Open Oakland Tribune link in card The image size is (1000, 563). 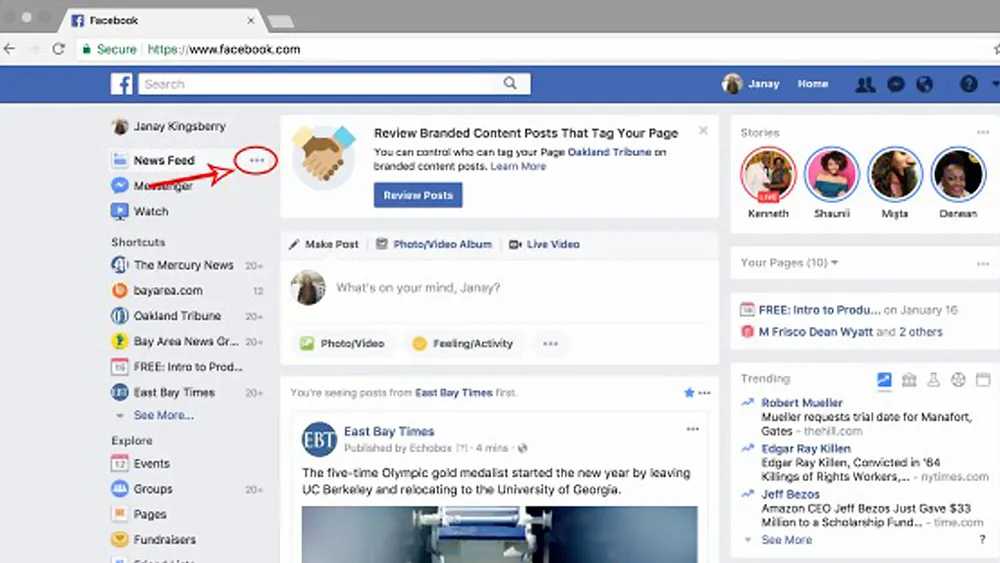pyautogui.click(x=610, y=152)
